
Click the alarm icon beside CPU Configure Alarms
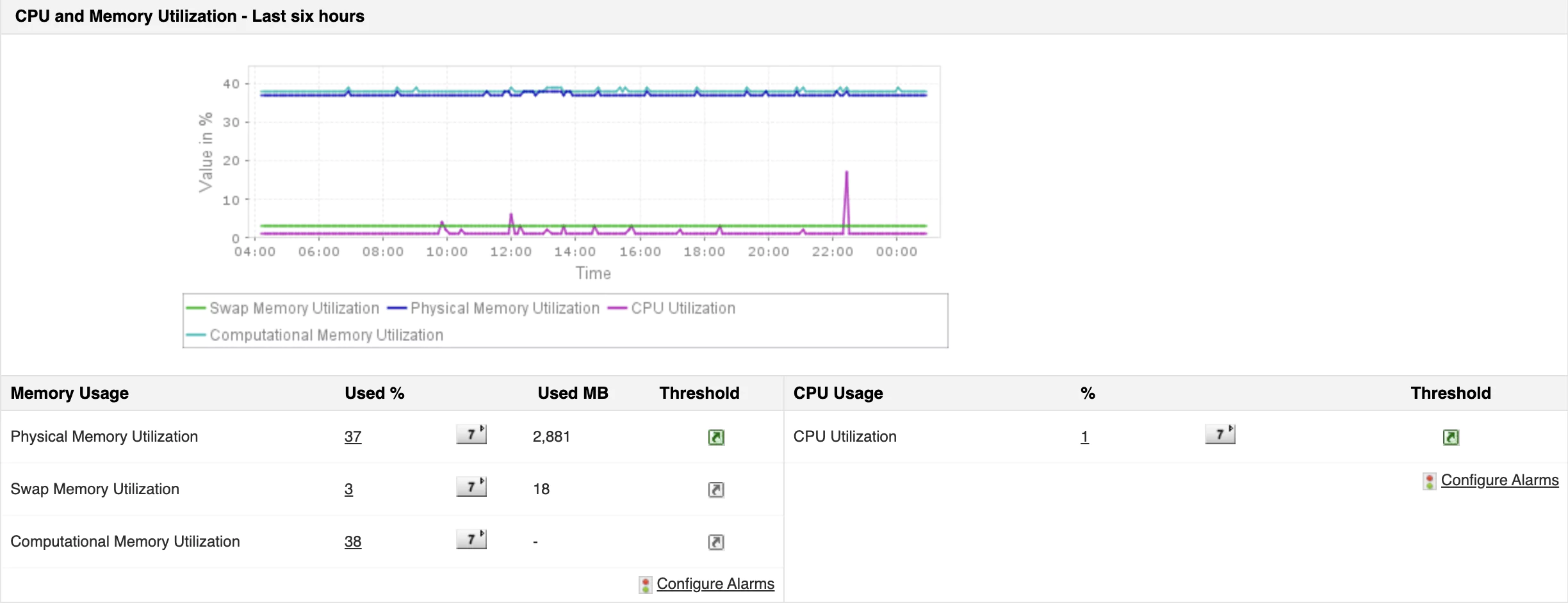pyautogui.click(x=1430, y=481)
